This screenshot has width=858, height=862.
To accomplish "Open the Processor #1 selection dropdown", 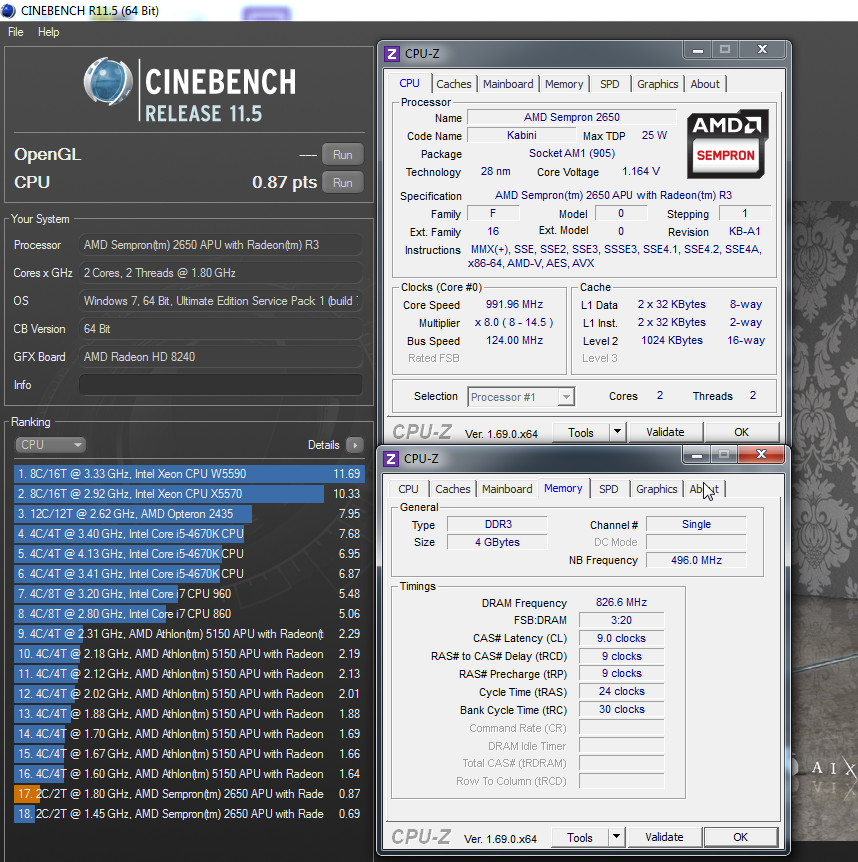I will point(521,396).
